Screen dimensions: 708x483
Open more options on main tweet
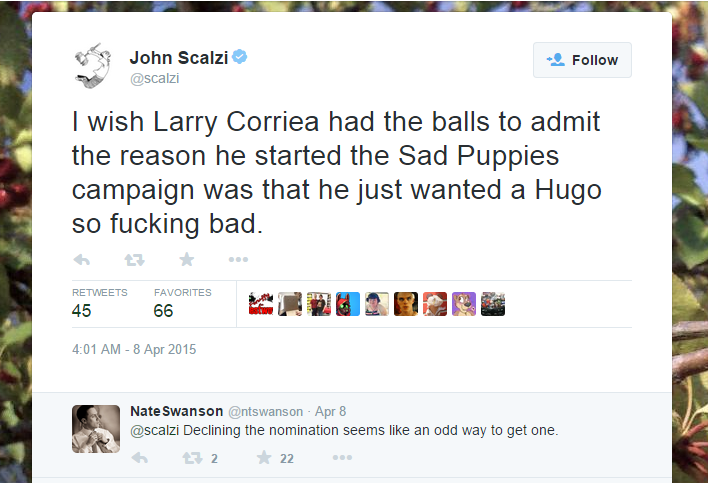click(x=238, y=260)
